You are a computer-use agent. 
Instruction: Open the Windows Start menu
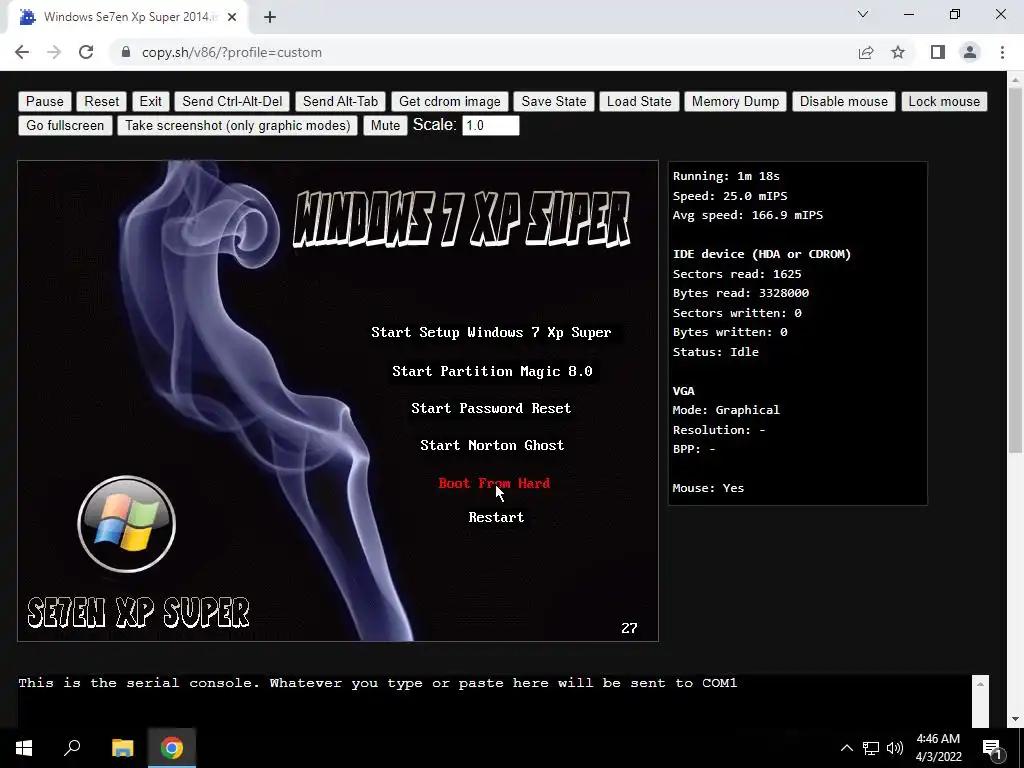24,748
